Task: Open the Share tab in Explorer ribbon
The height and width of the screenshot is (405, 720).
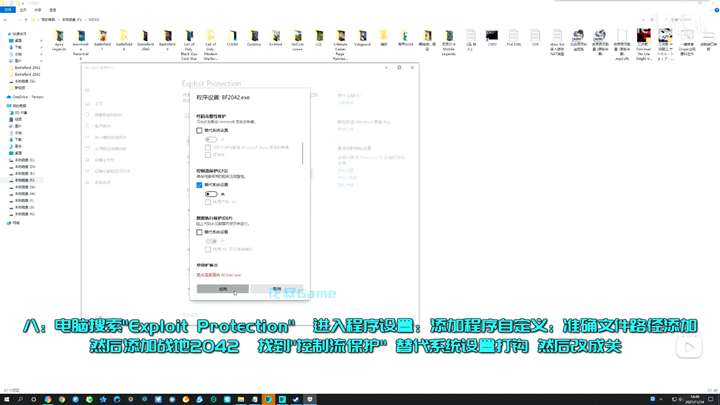Action: click(38, 10)
